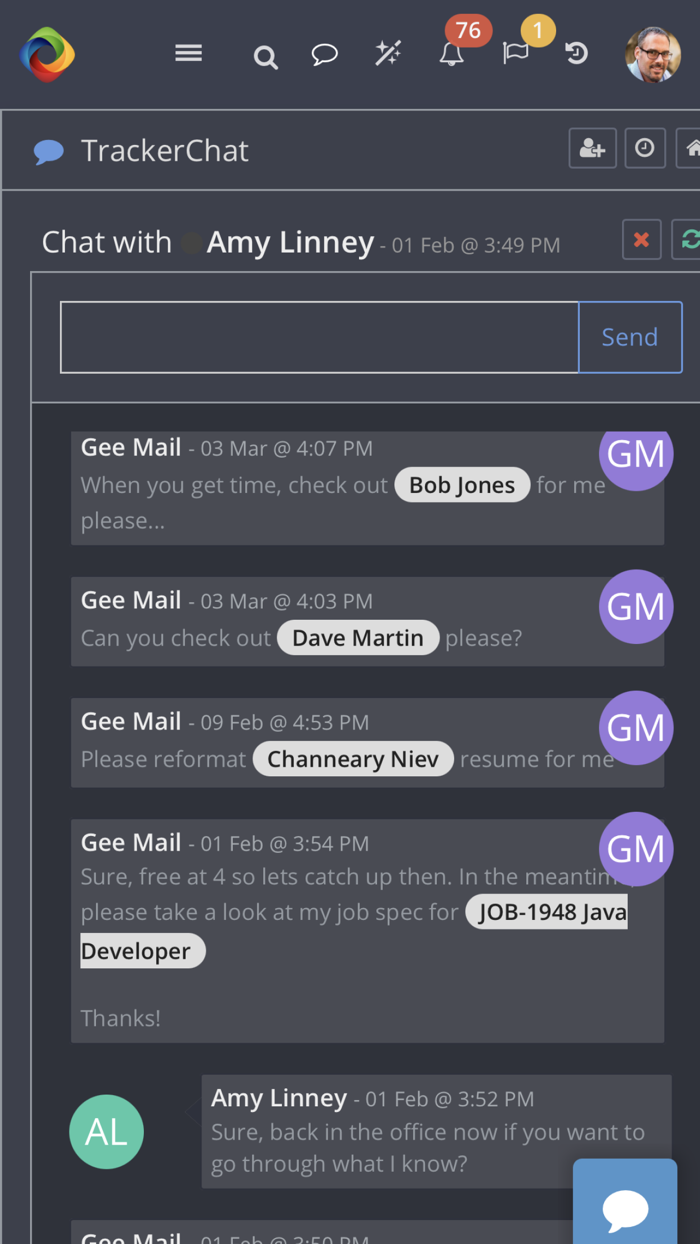Click the colorful app logo
700x1244 pixels.
[x=46, y=53]
